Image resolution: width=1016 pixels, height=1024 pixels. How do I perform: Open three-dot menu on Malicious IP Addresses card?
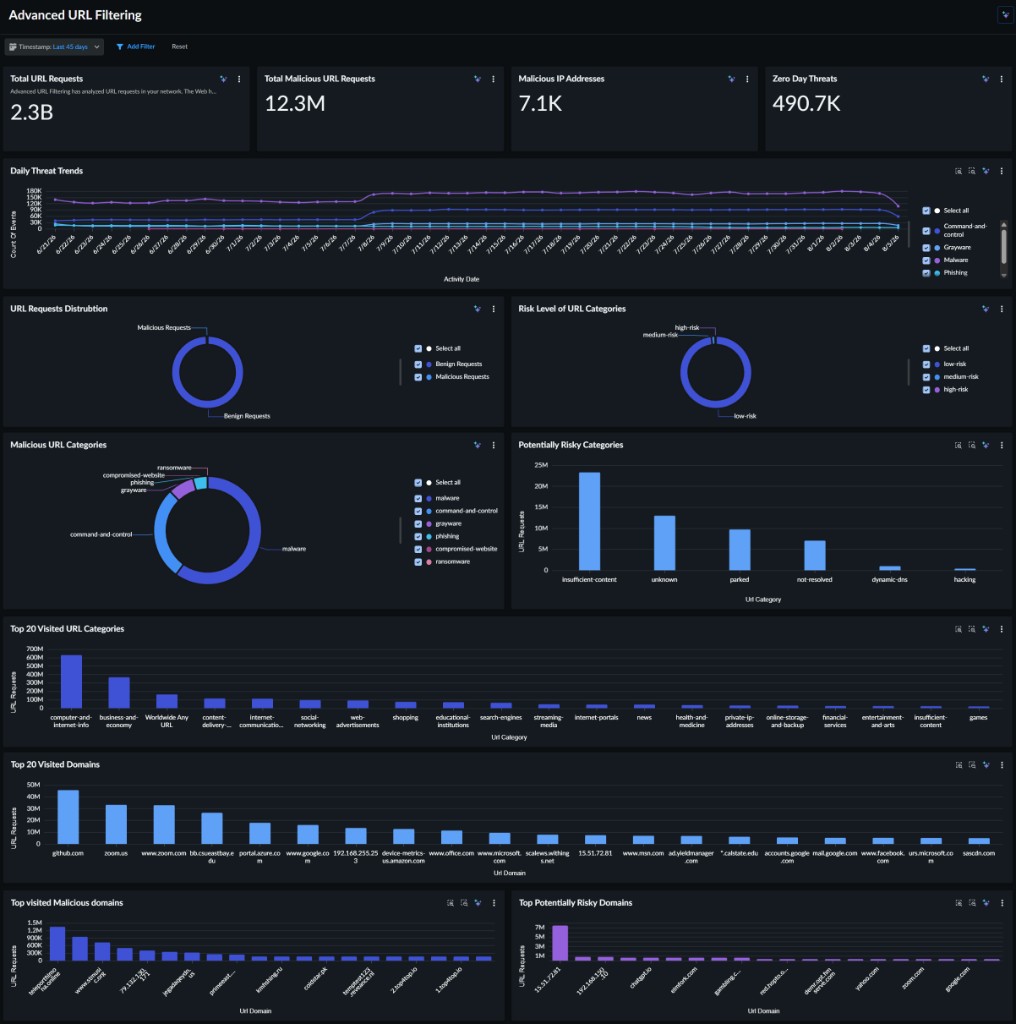747,79
